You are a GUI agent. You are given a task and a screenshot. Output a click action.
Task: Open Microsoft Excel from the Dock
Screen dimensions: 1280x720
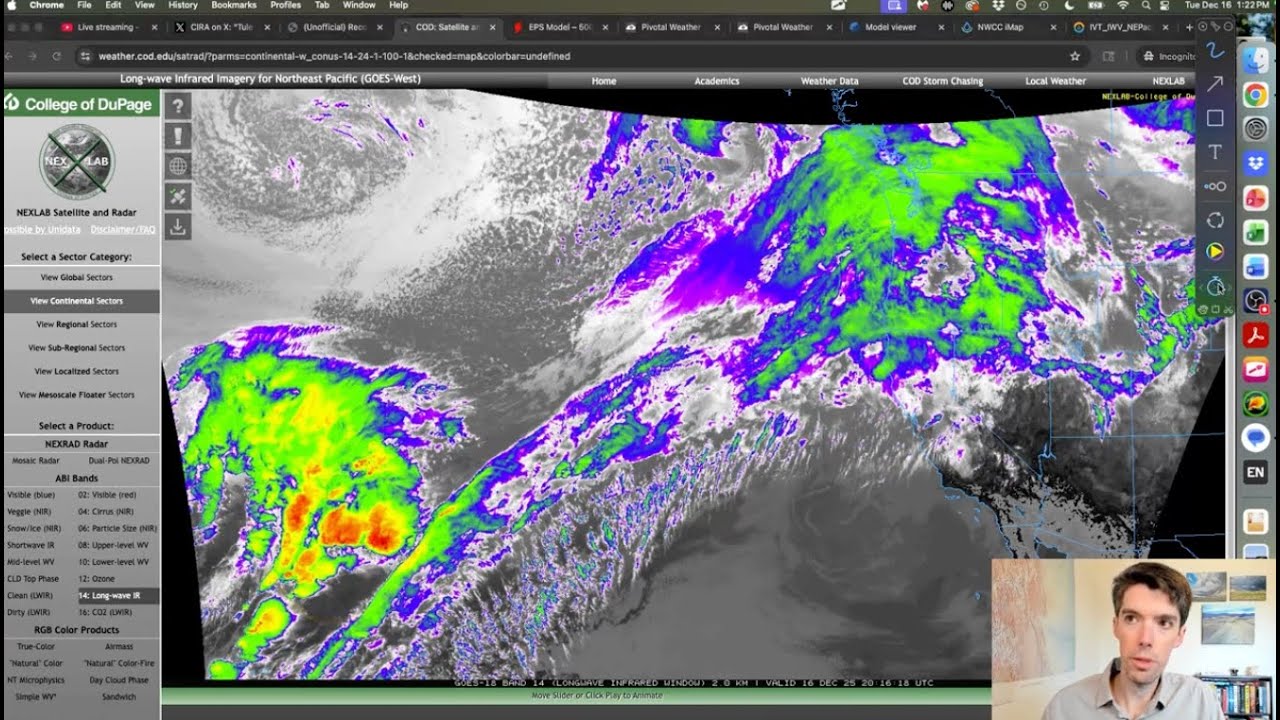[x=1256, y=232]
